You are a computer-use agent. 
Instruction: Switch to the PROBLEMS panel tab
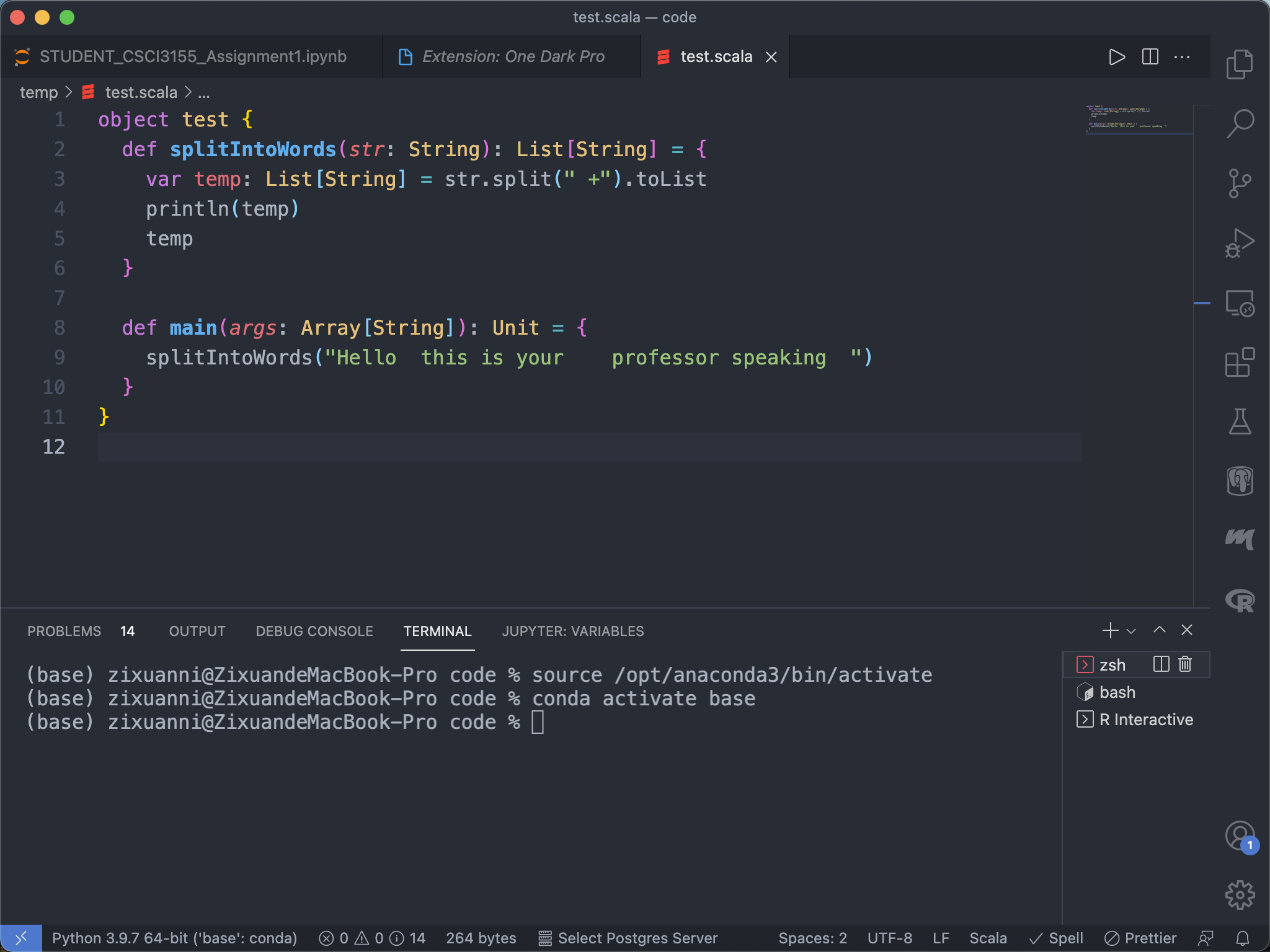pos(64,631)
